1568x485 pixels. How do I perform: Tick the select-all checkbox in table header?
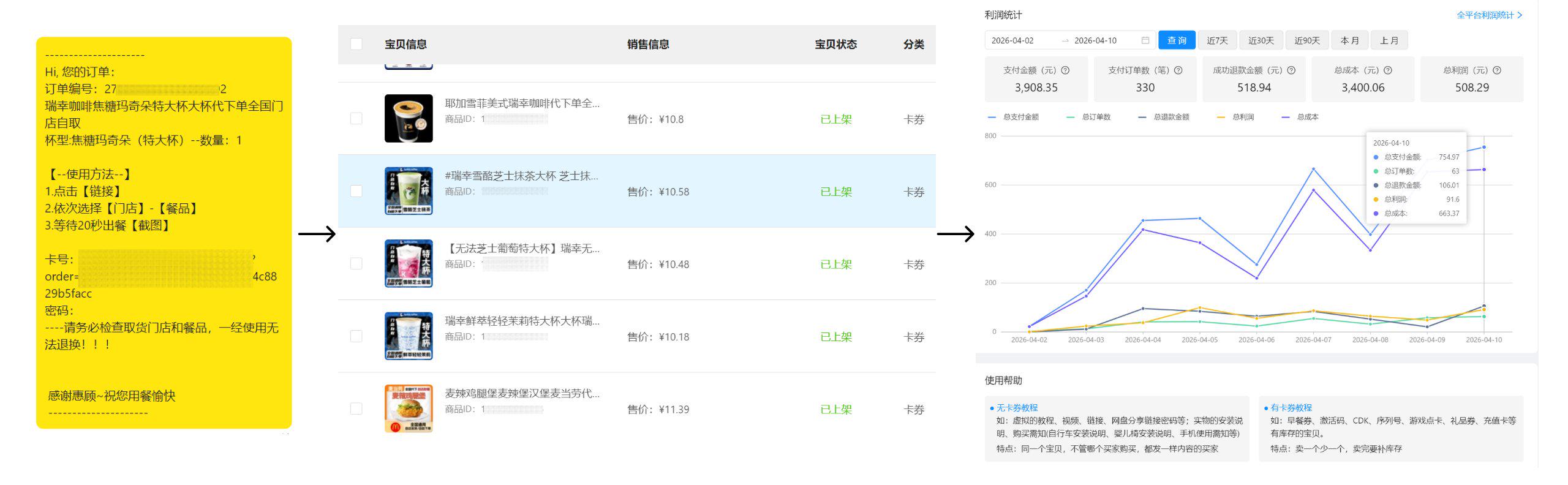[356, 44]
